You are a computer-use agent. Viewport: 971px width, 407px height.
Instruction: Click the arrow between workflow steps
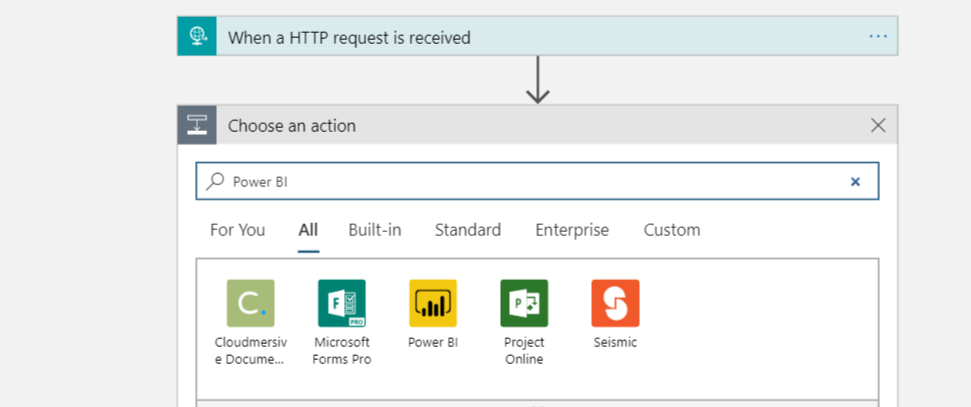click(x=538, y=79)
